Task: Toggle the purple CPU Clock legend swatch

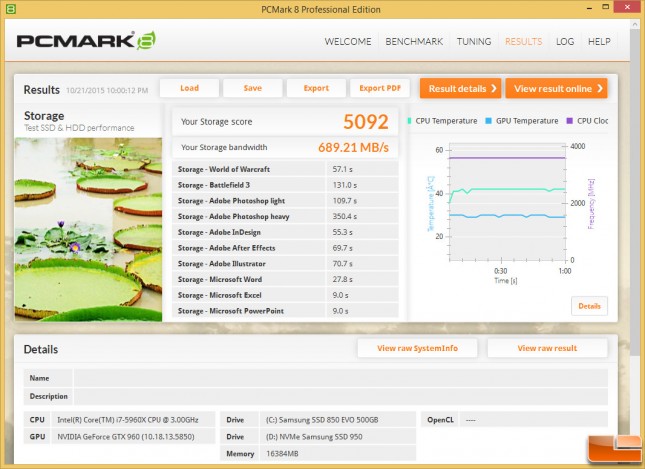Action: coord(569,121)
